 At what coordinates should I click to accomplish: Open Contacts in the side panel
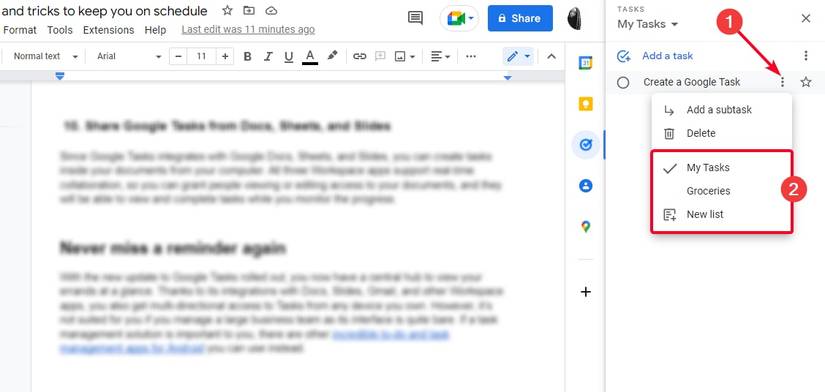(586, 186)
